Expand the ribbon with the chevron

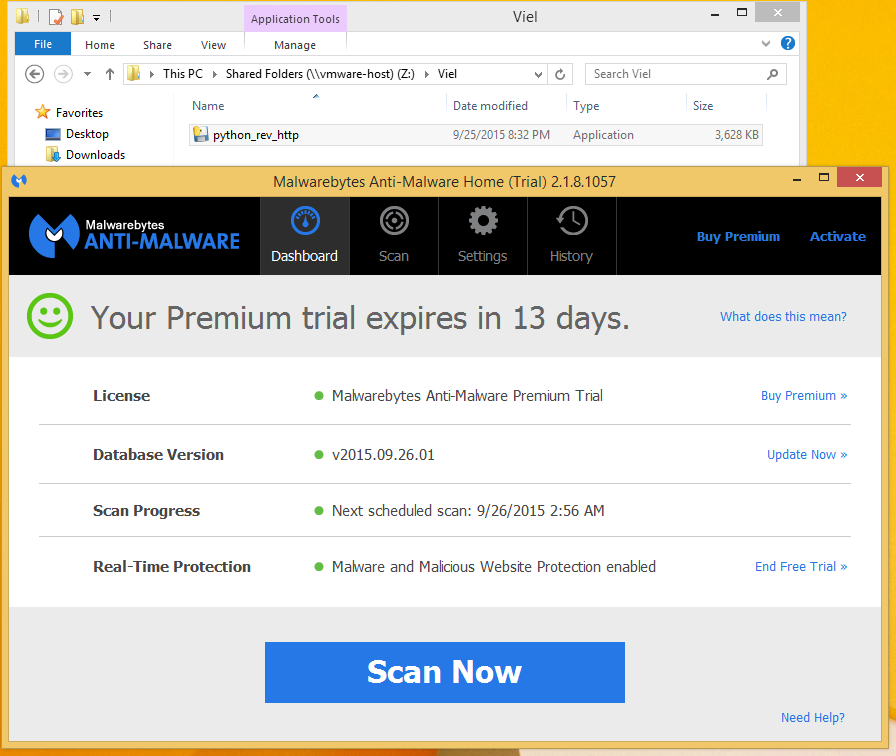coord(766,43)
